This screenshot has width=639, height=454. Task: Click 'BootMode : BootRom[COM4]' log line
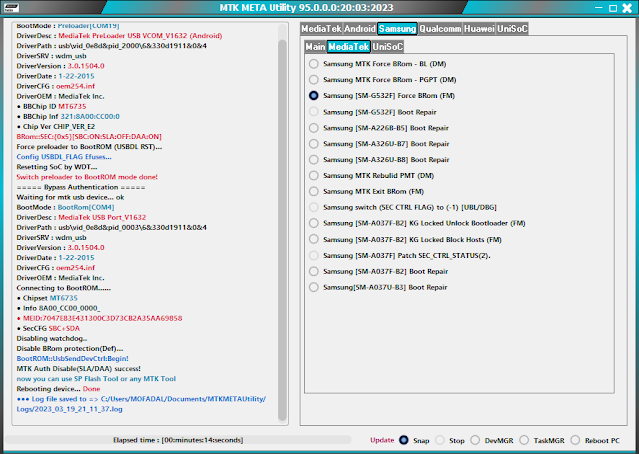(x=65, y=207)
